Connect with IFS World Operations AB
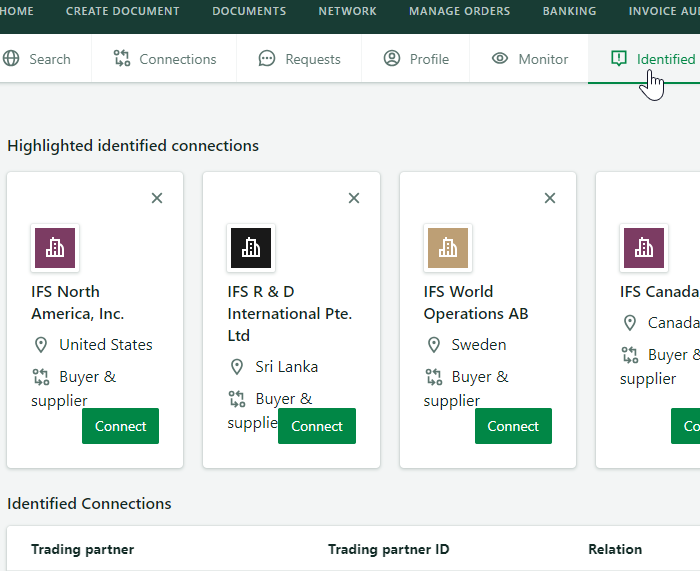Image resolution: width=700 pixels, height=571 pixels. click(513, 426)
